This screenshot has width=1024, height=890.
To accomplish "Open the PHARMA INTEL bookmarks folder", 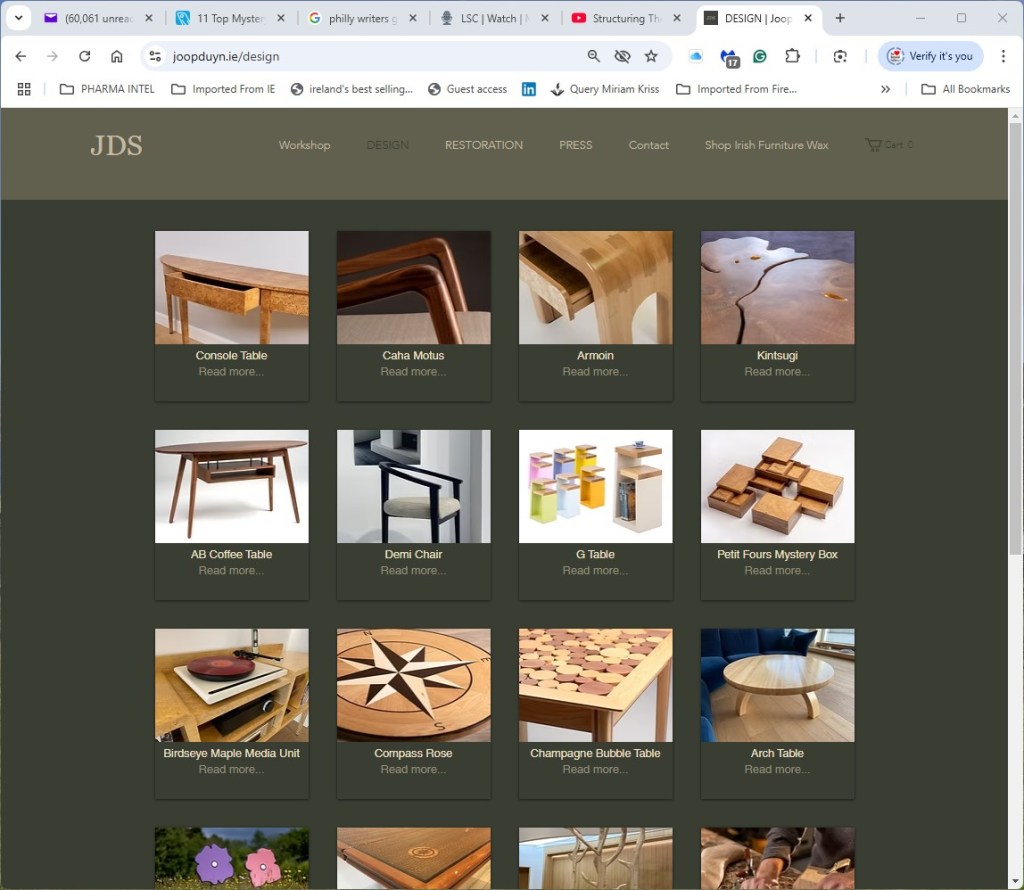I will click(108, 89).
